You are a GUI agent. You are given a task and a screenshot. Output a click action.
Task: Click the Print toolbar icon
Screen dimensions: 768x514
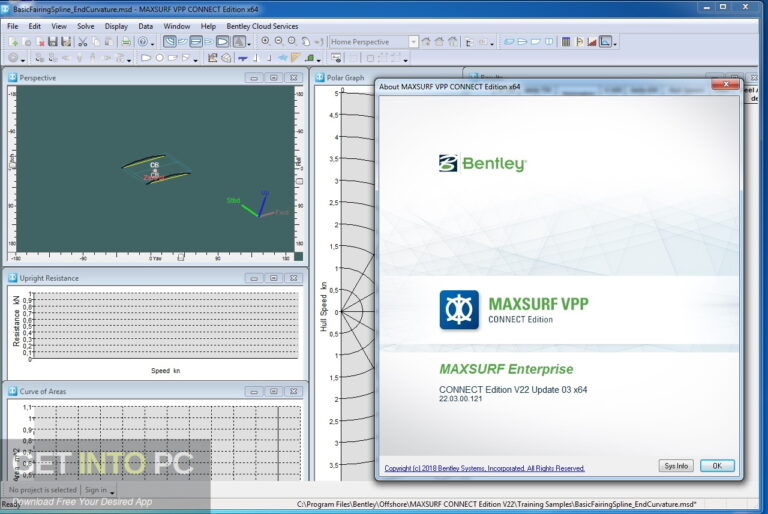coord(126,42)
